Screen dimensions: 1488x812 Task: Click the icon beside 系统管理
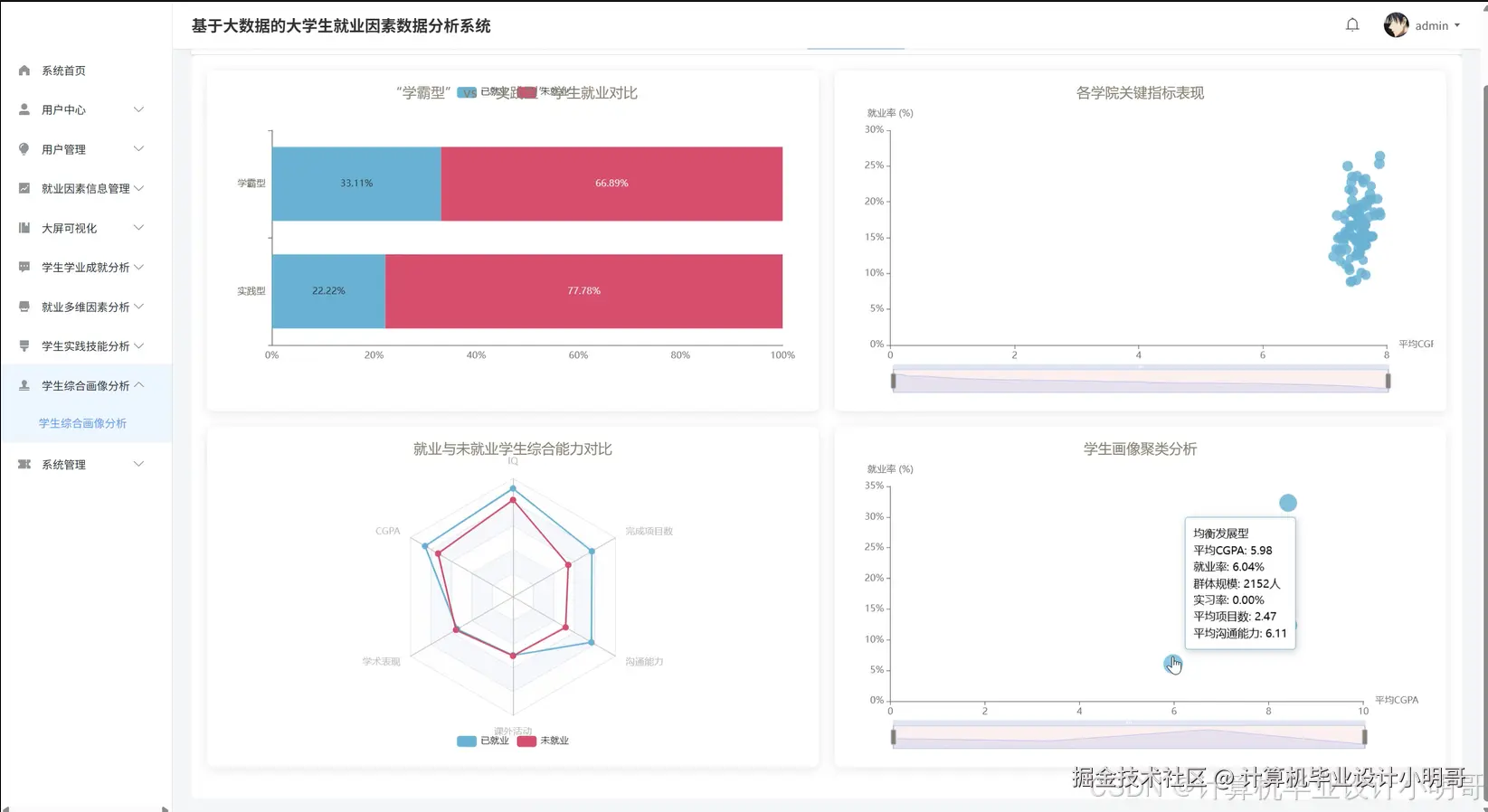24,464
